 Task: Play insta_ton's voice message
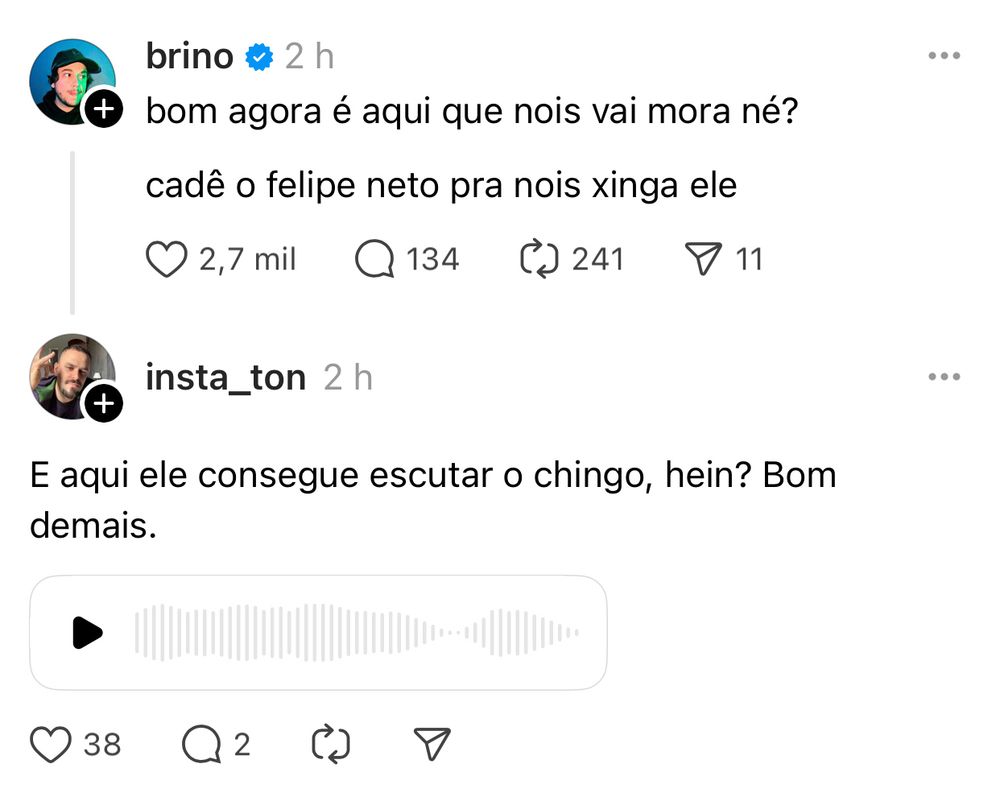(x=88, y=632)
